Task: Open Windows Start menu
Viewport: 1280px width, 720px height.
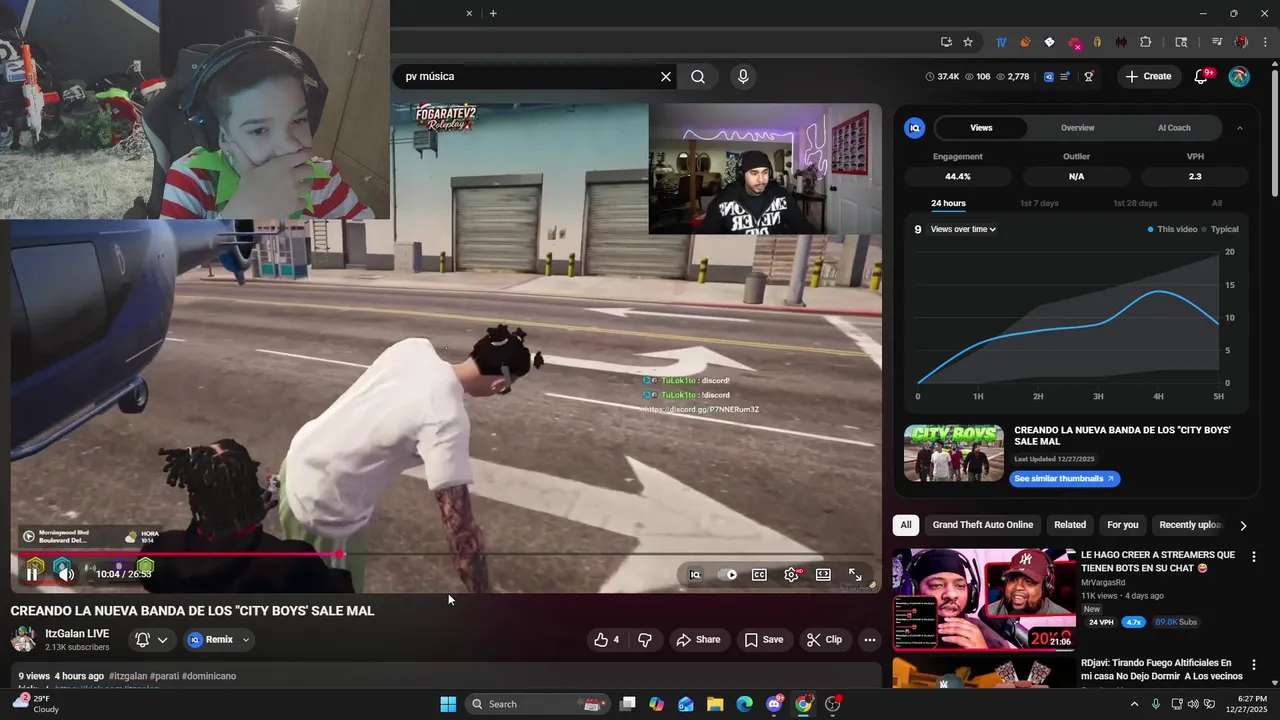Action: click(x=448, y=704)
